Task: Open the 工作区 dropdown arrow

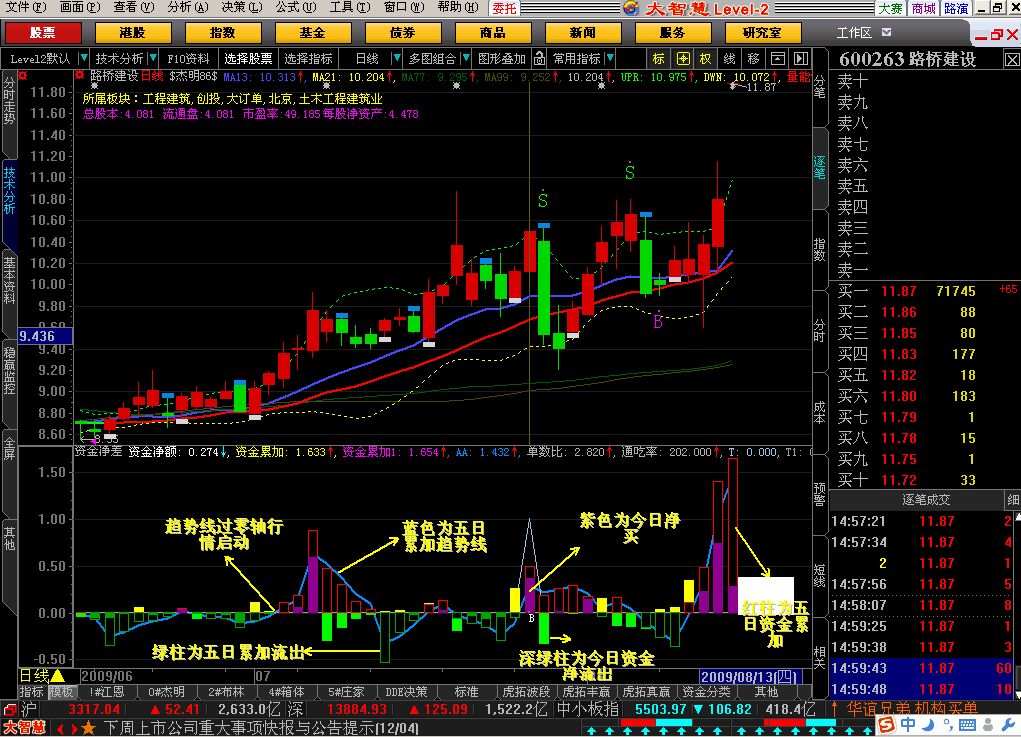Action: pos(886,32)
